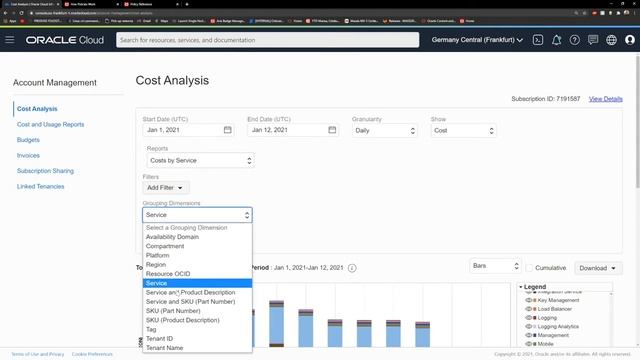The height and width of the screenshot is (360, 640).
Task: Open Linked Tenancies page
Action: pyautogui.click(x=40, y=187)
